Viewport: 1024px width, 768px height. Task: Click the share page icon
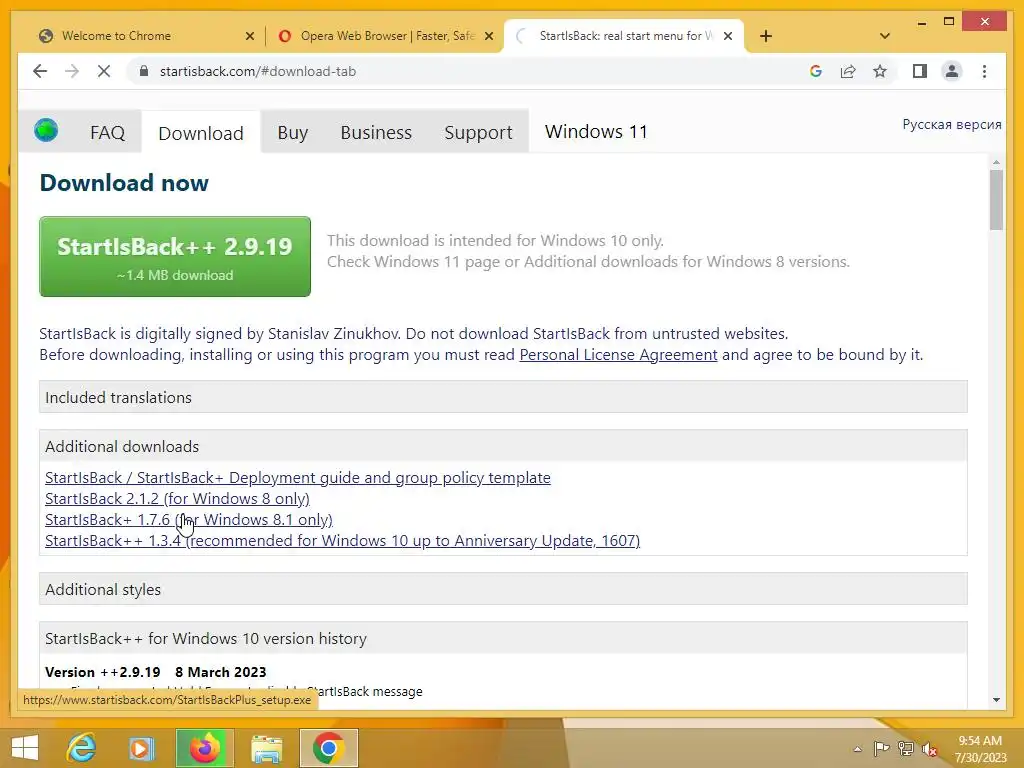848,71
